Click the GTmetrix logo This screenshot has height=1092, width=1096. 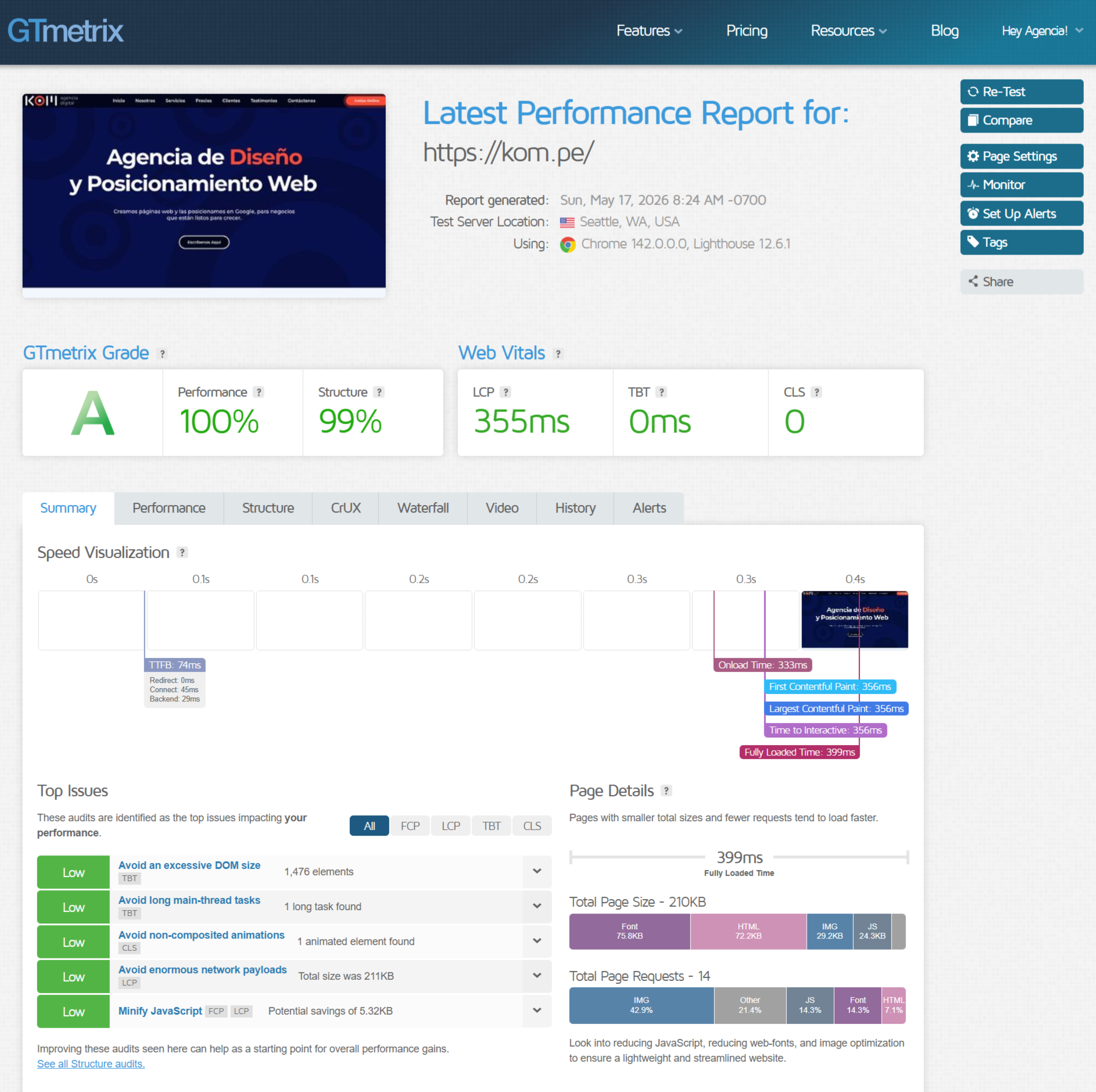pyautogui.click(x=66, y=31)
